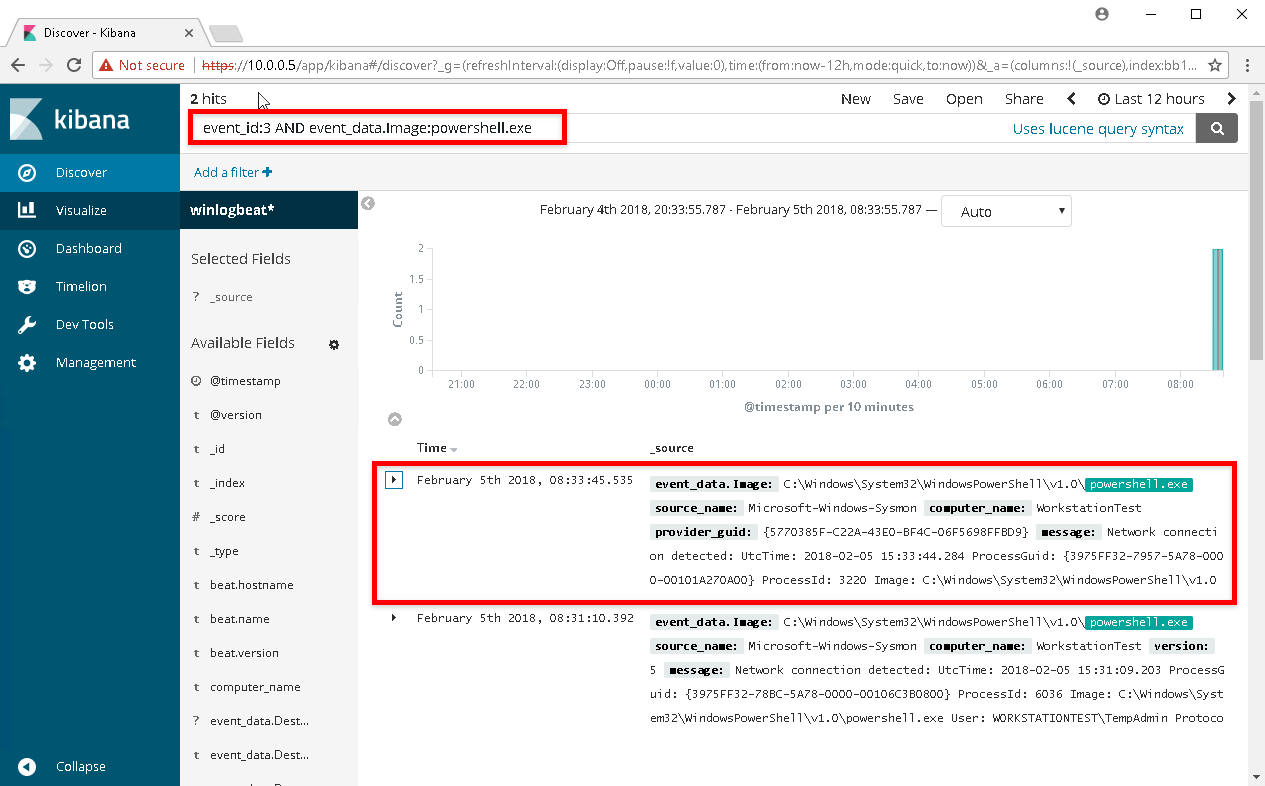Click the Selected Fields heading
This screenshot has width=1265, height=786.
241,259
